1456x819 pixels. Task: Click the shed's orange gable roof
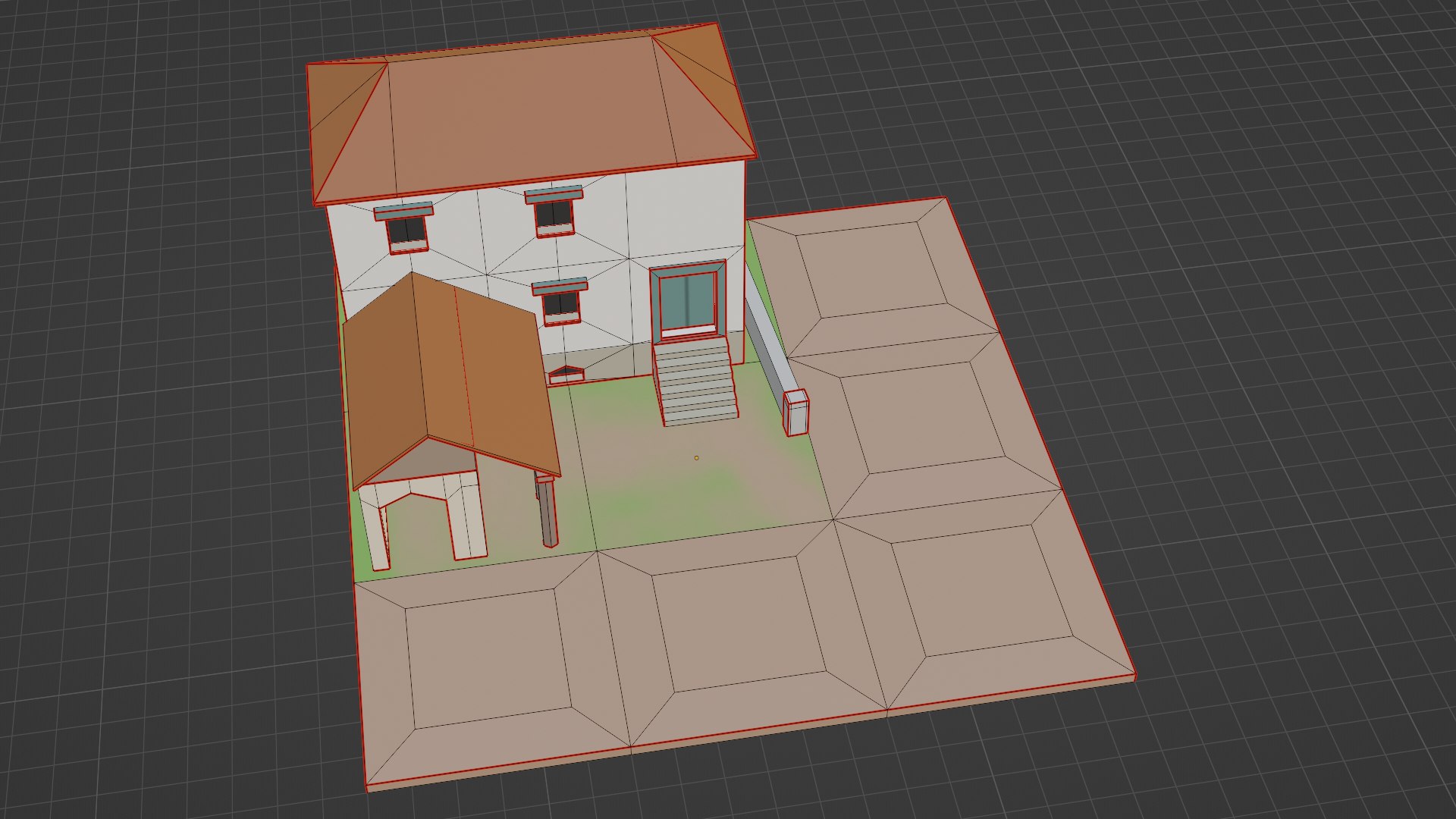[x=451, y=379]
